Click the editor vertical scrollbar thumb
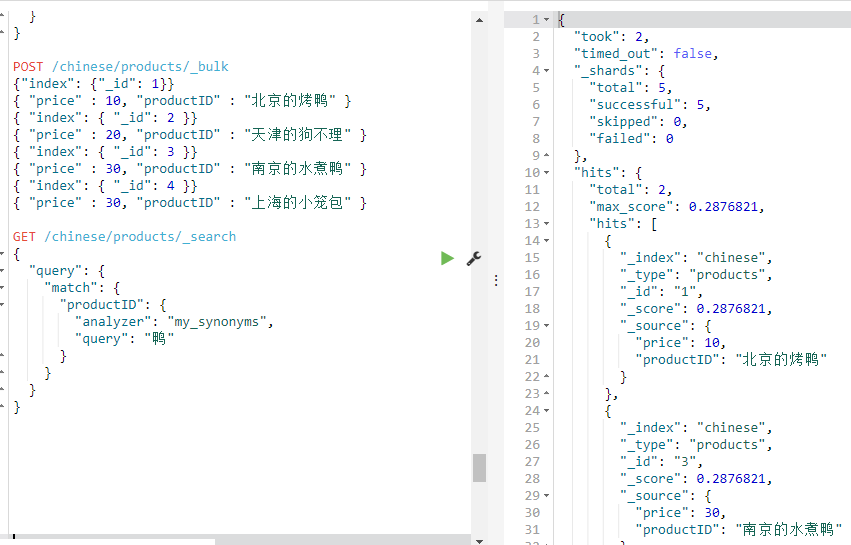The width and height of the screenshot is (851, 545). 479,468
